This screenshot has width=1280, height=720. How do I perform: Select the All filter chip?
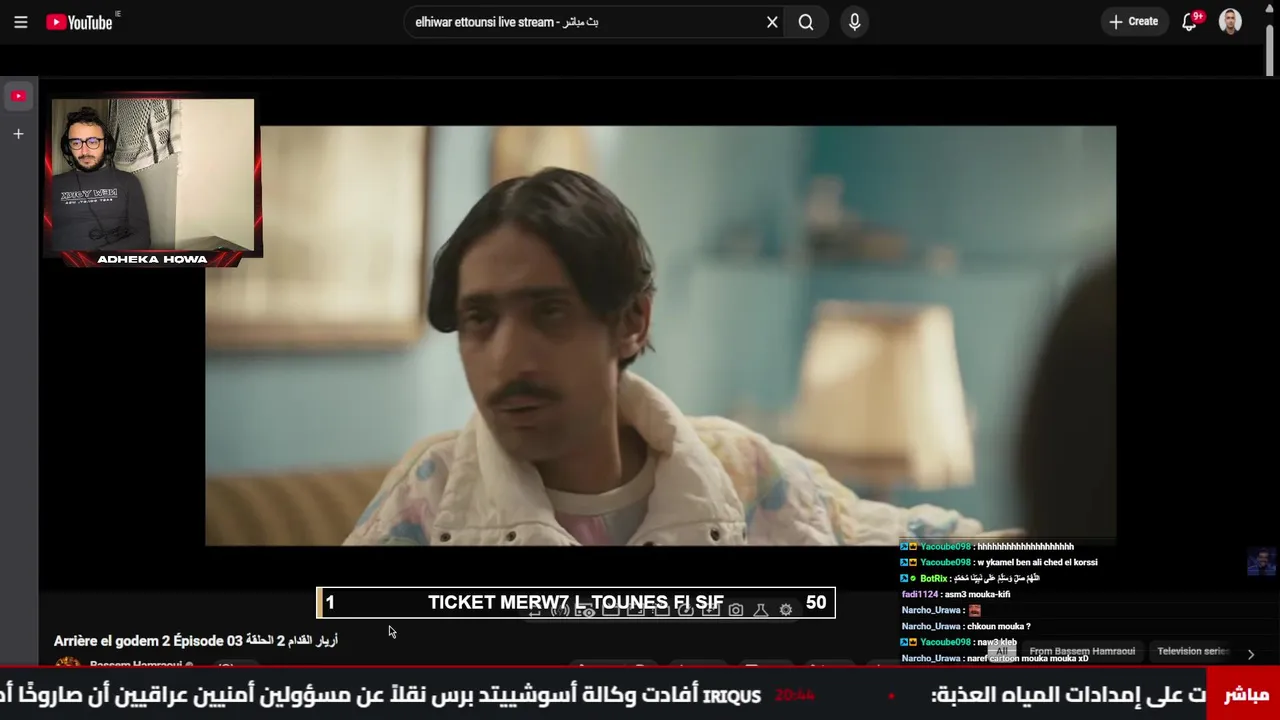[1001, 651]
